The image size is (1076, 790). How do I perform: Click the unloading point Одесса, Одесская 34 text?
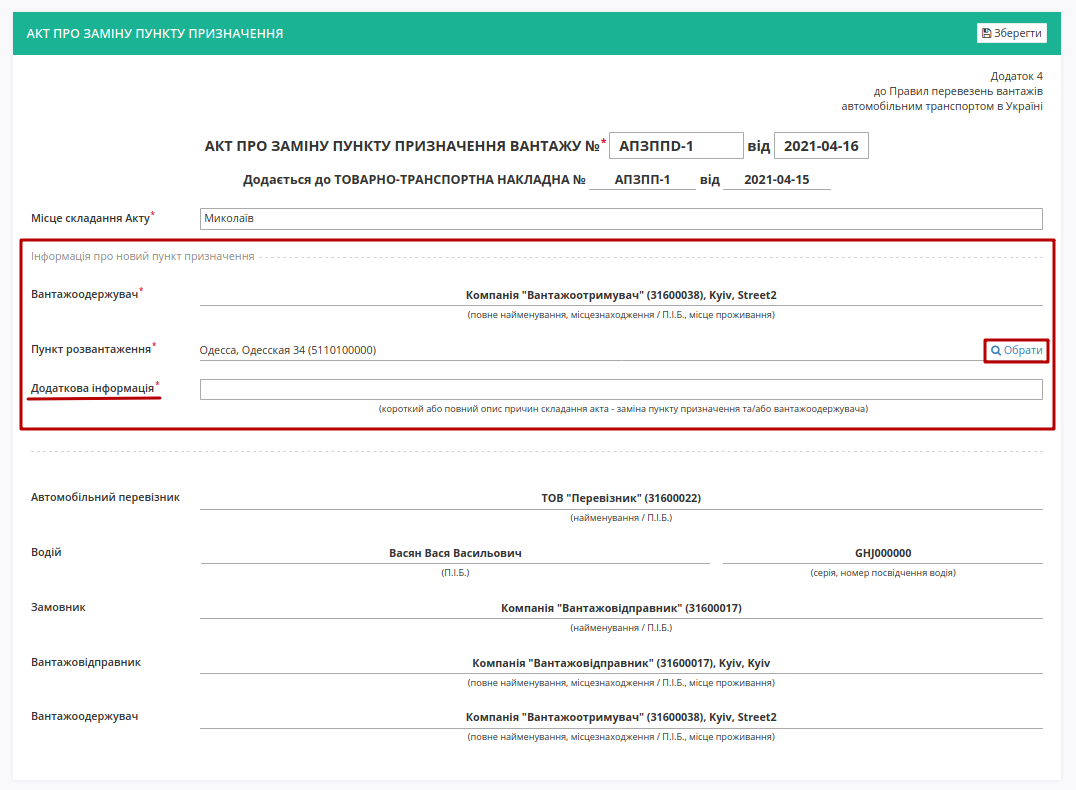tap(288, 350)
